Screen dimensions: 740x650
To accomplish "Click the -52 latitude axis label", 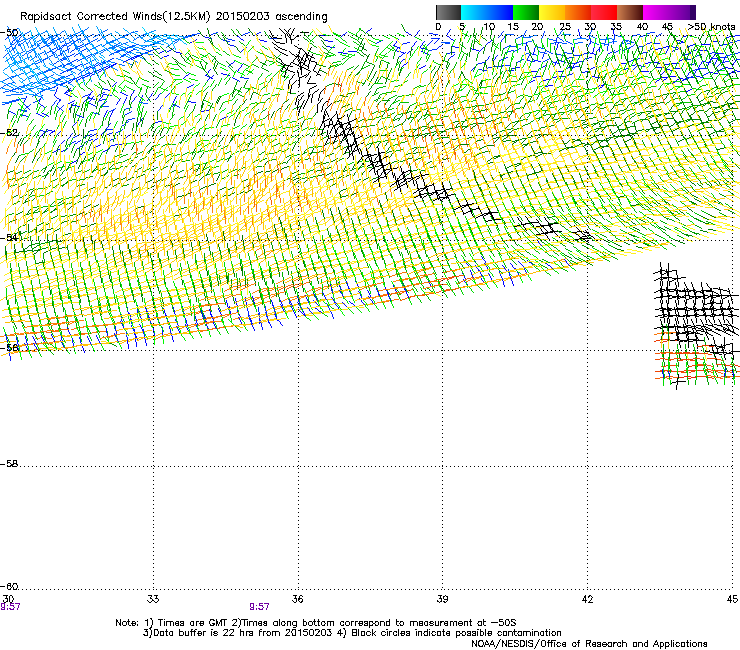I will point(9,133).
